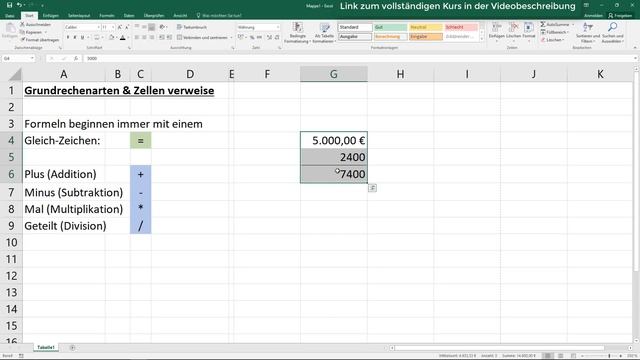Apply the Eingabe cell style
The width and height of the screenshot is (640, 360).
[x=425, y=37]
